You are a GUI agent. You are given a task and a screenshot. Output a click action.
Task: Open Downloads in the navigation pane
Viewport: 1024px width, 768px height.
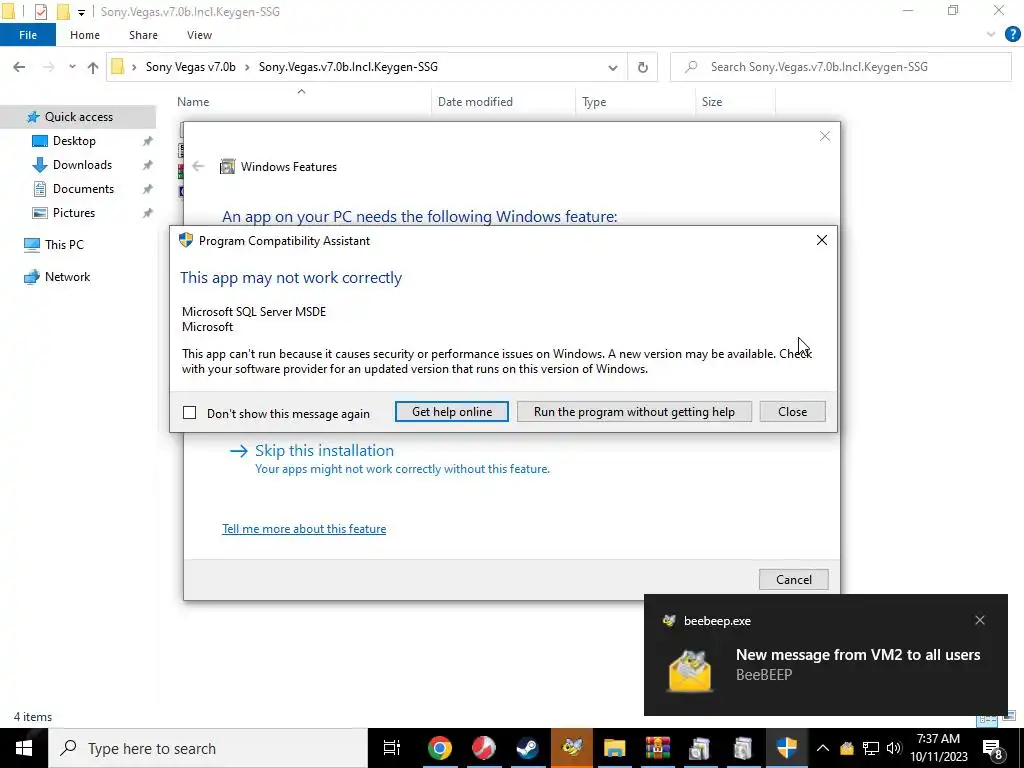pos(82,165)
